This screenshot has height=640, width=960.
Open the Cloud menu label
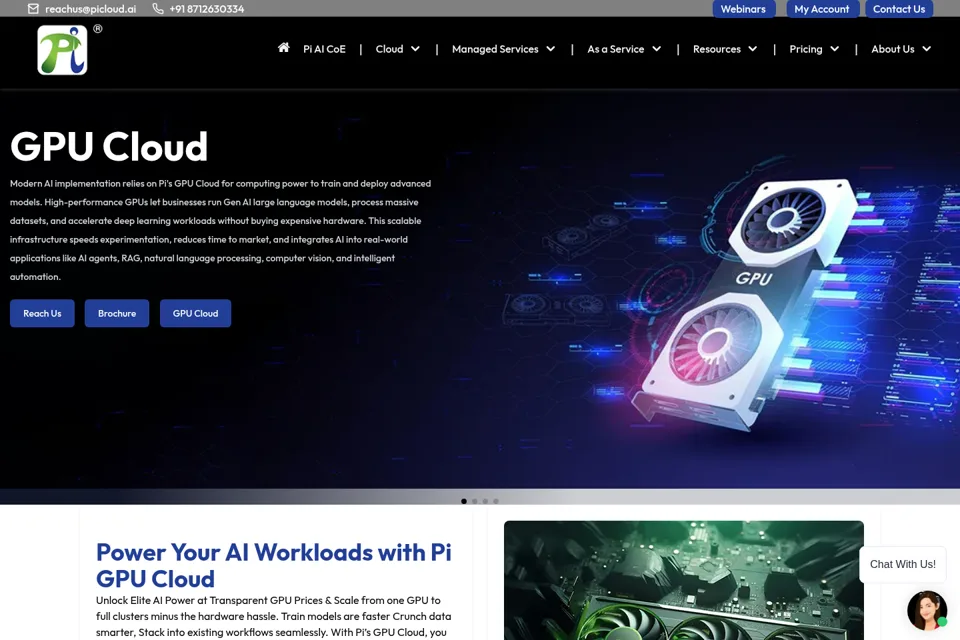point(389,49)
